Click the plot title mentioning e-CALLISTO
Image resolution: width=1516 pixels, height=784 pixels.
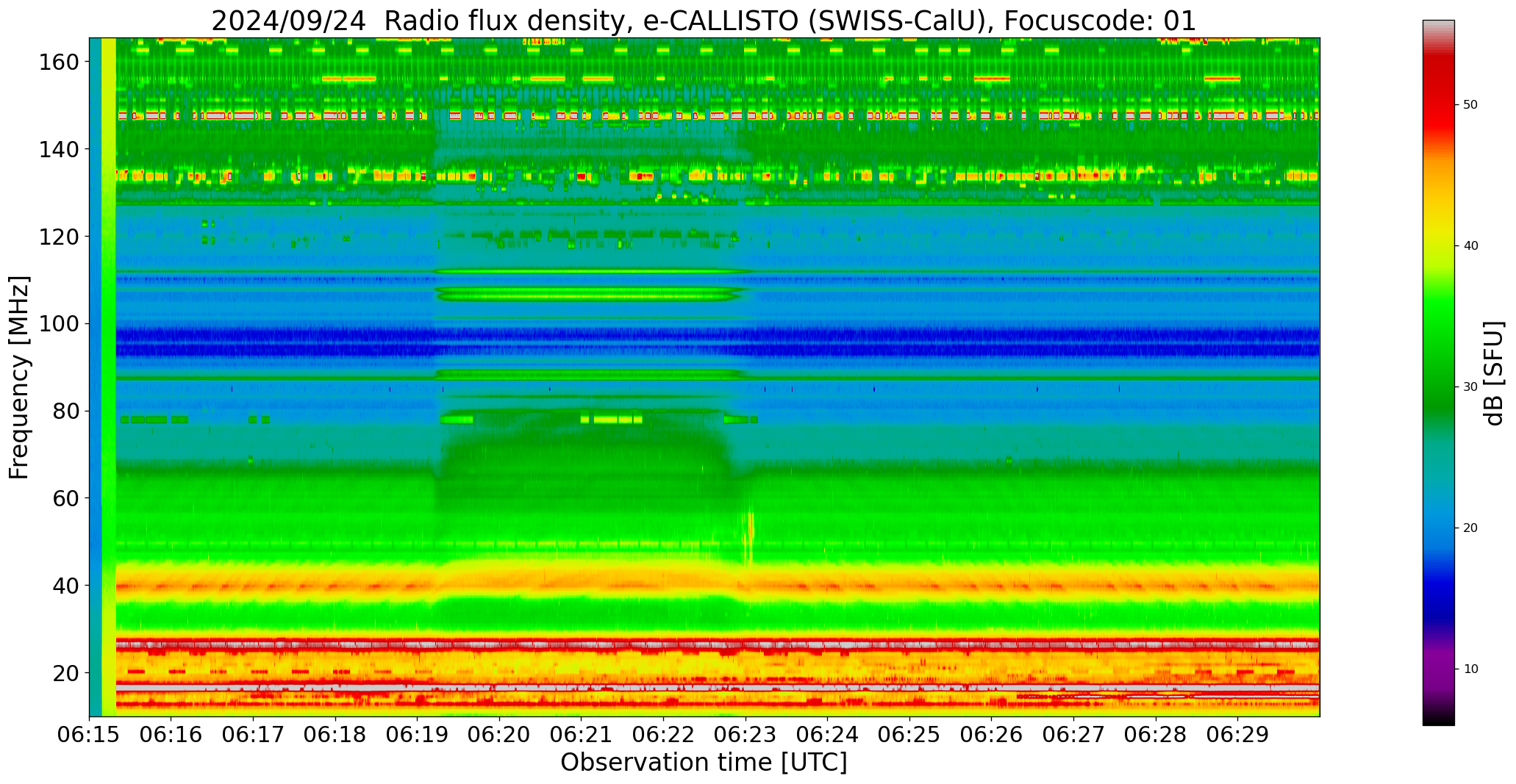pos(704,21)
